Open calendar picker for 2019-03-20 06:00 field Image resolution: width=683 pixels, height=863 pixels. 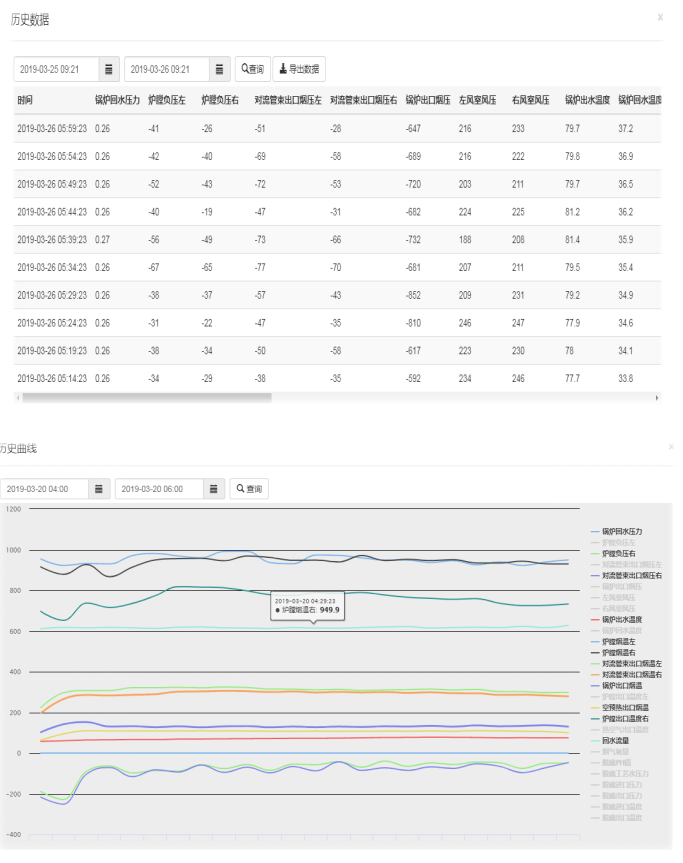(x=214, y=489)
